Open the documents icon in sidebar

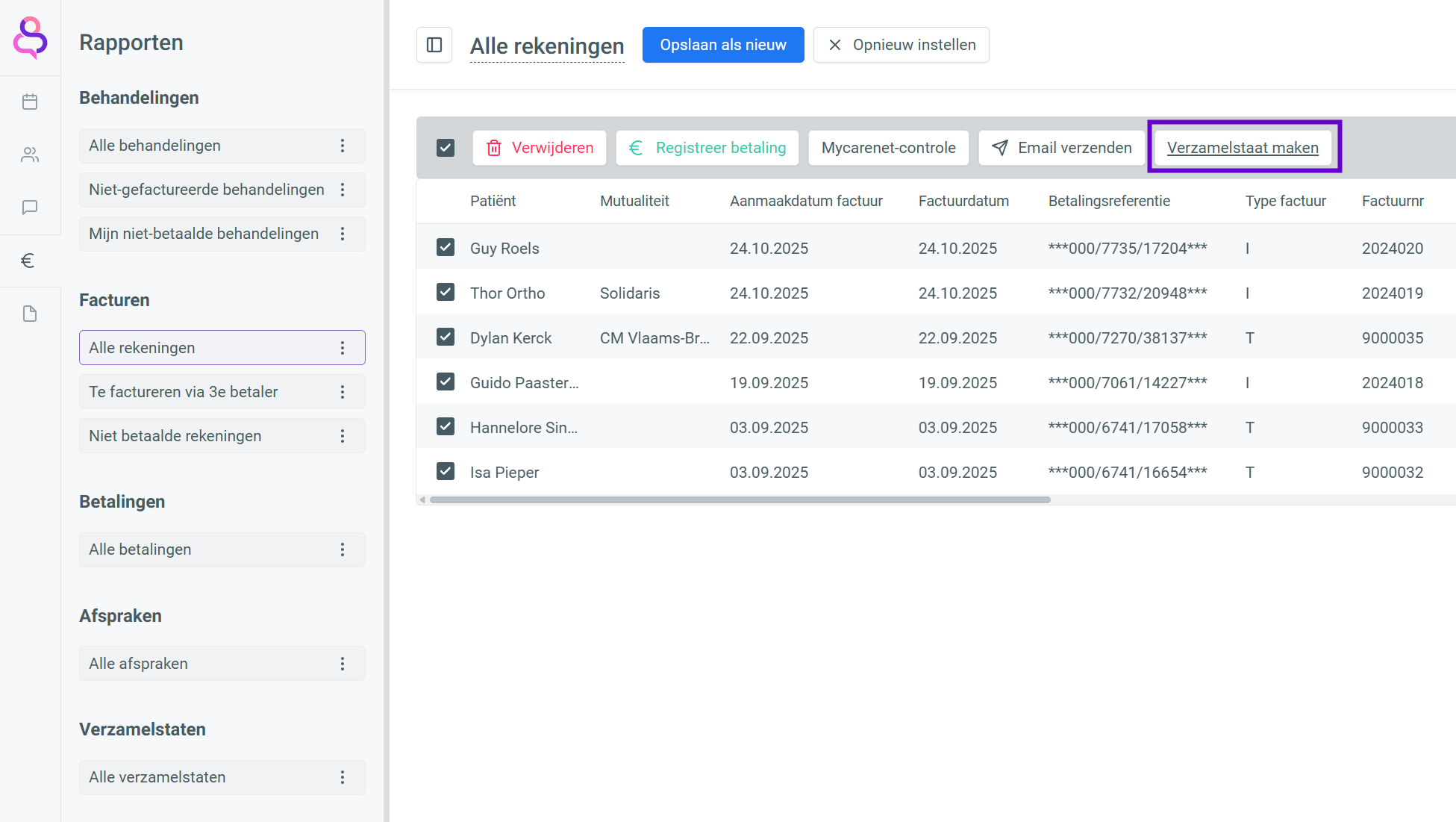point(30,314)
